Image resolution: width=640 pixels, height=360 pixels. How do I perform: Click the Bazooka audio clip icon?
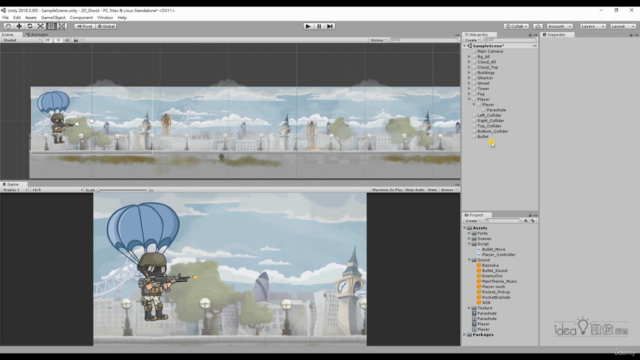pos(479,265)
